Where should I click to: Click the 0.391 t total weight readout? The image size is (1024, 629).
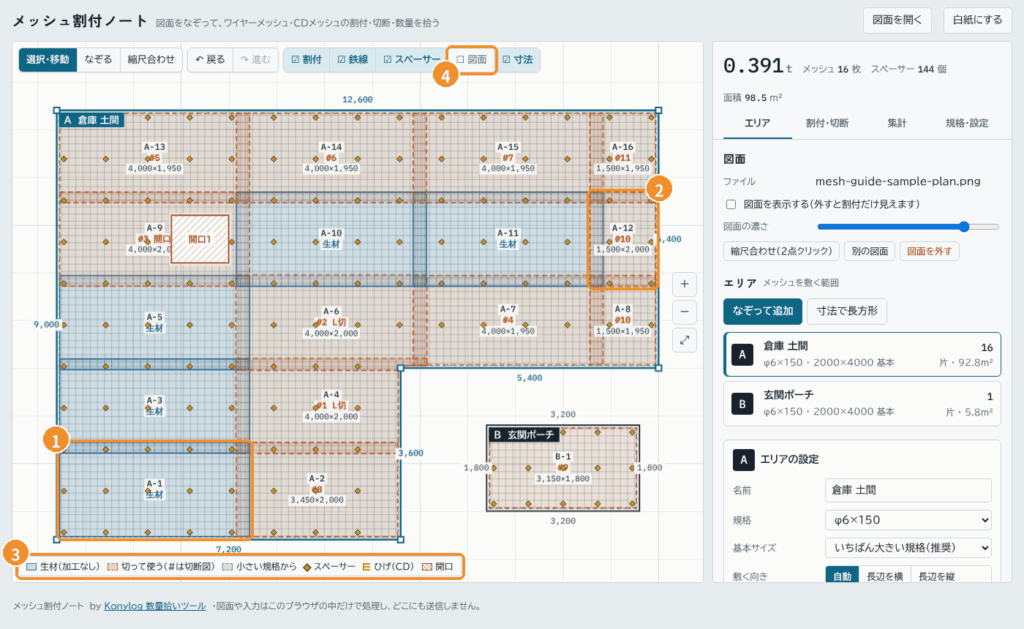(x=758, y=66)
